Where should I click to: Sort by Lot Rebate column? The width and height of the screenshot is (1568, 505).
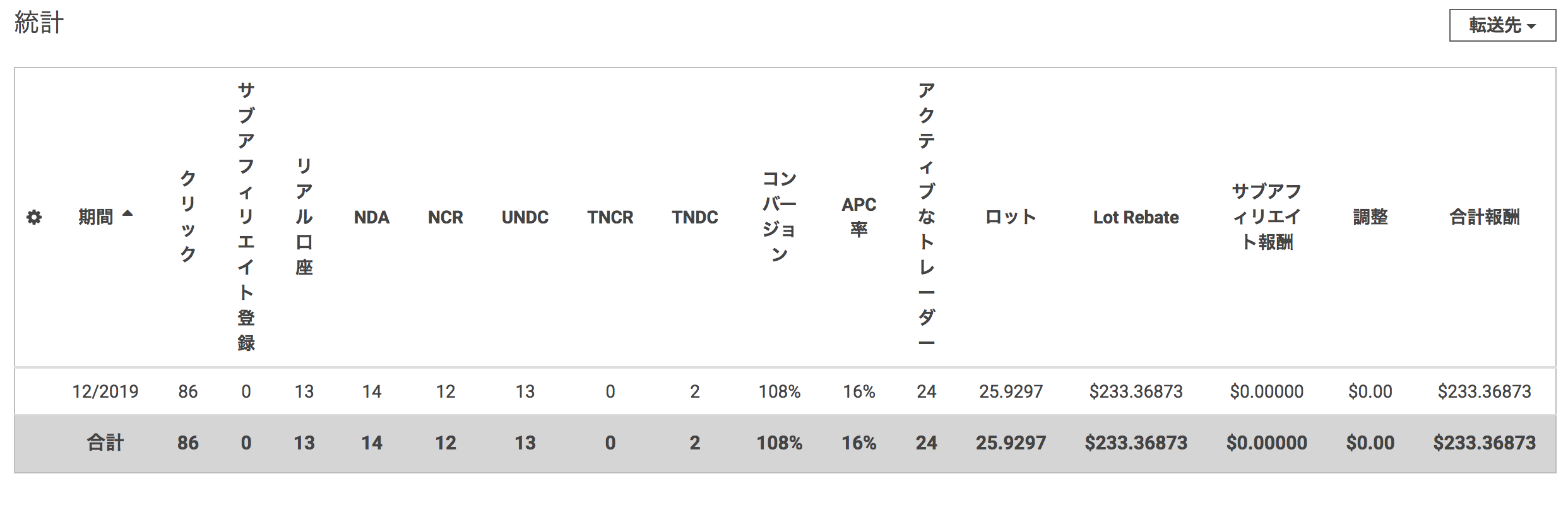pyautogui.click(x=1136, y=217)
